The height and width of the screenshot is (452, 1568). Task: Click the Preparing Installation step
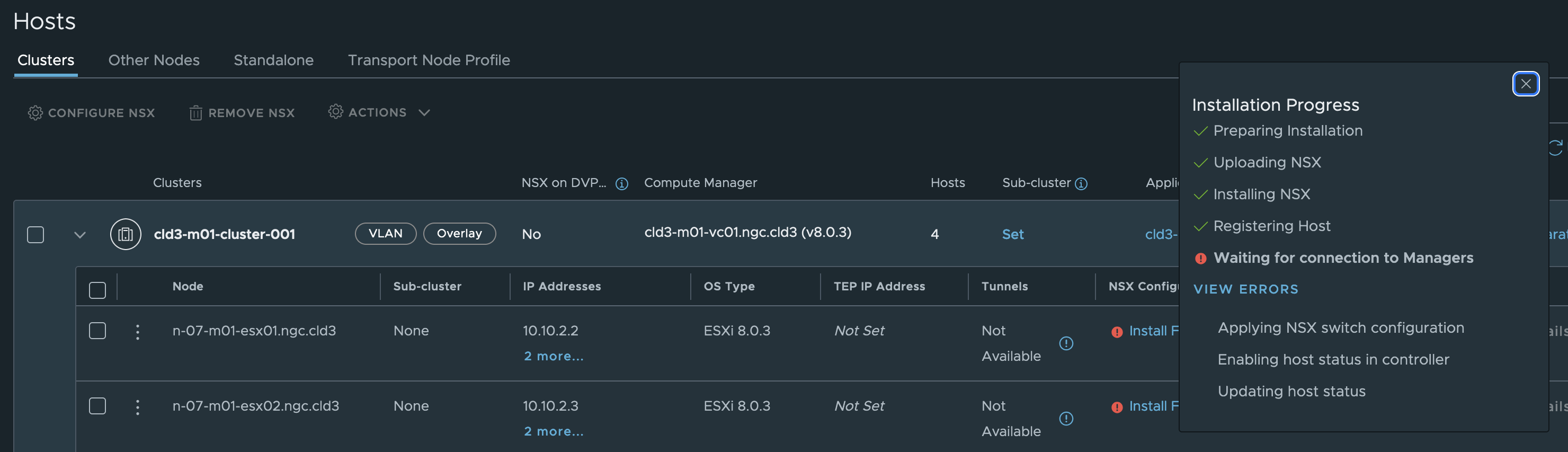[1287, 131]
